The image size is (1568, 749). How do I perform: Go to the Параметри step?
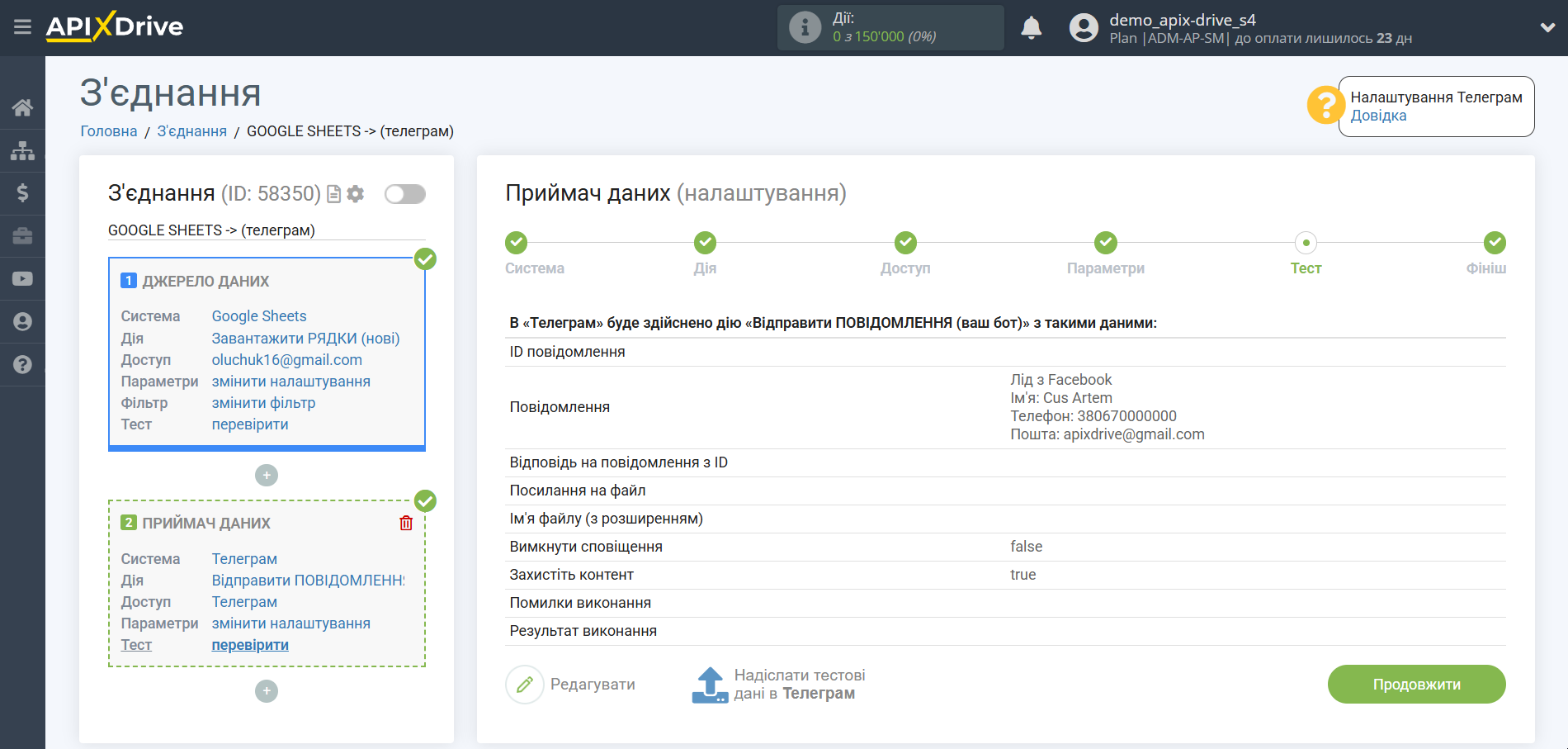pos(1105,243)
